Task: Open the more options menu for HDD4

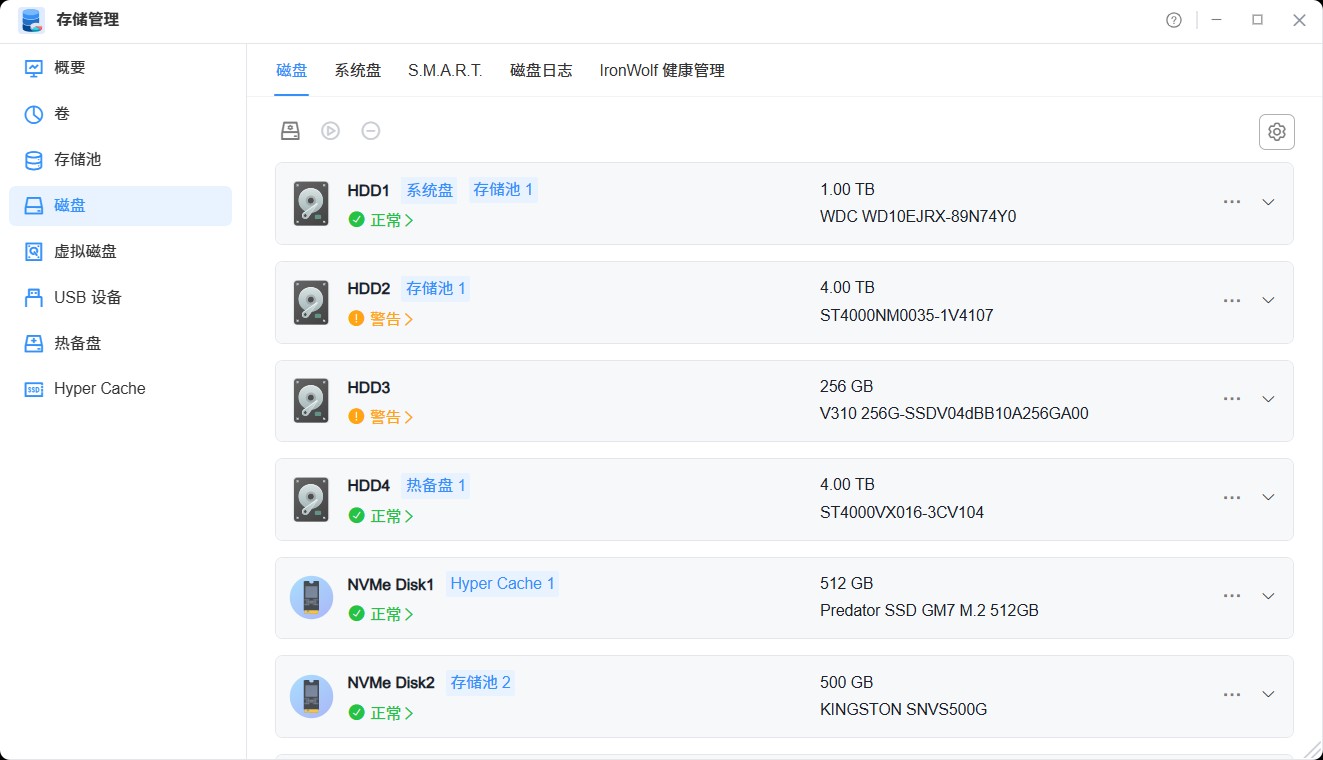Action: (1231, 497)
